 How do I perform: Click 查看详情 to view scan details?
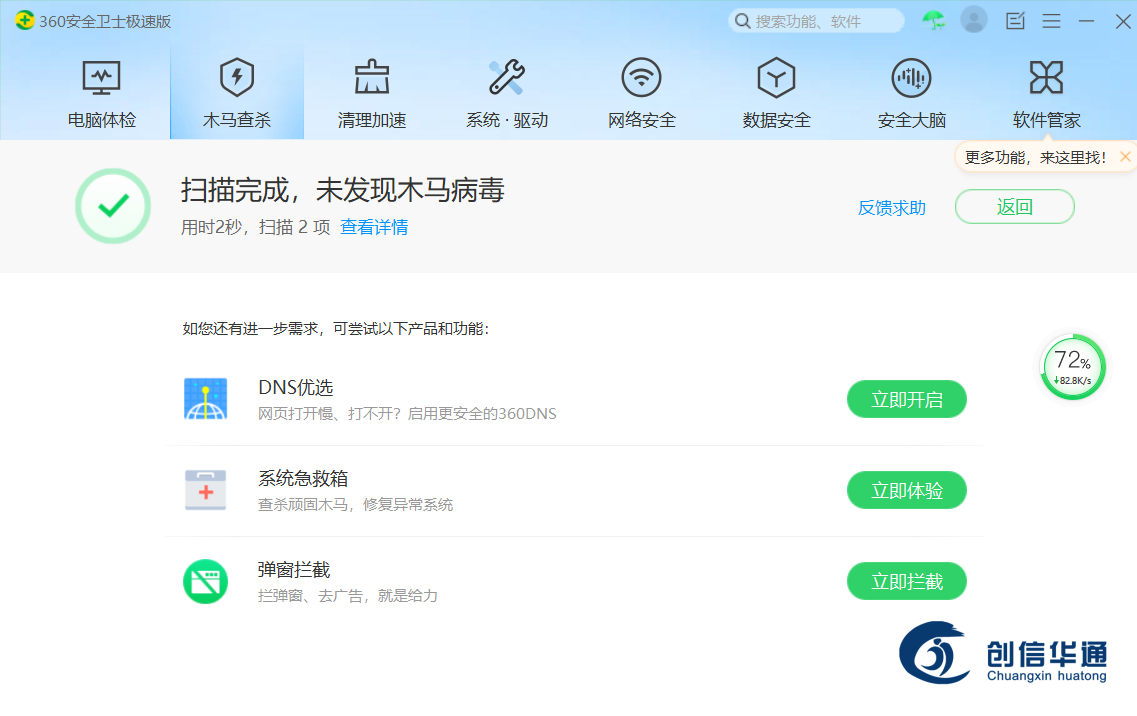(374, 227)
